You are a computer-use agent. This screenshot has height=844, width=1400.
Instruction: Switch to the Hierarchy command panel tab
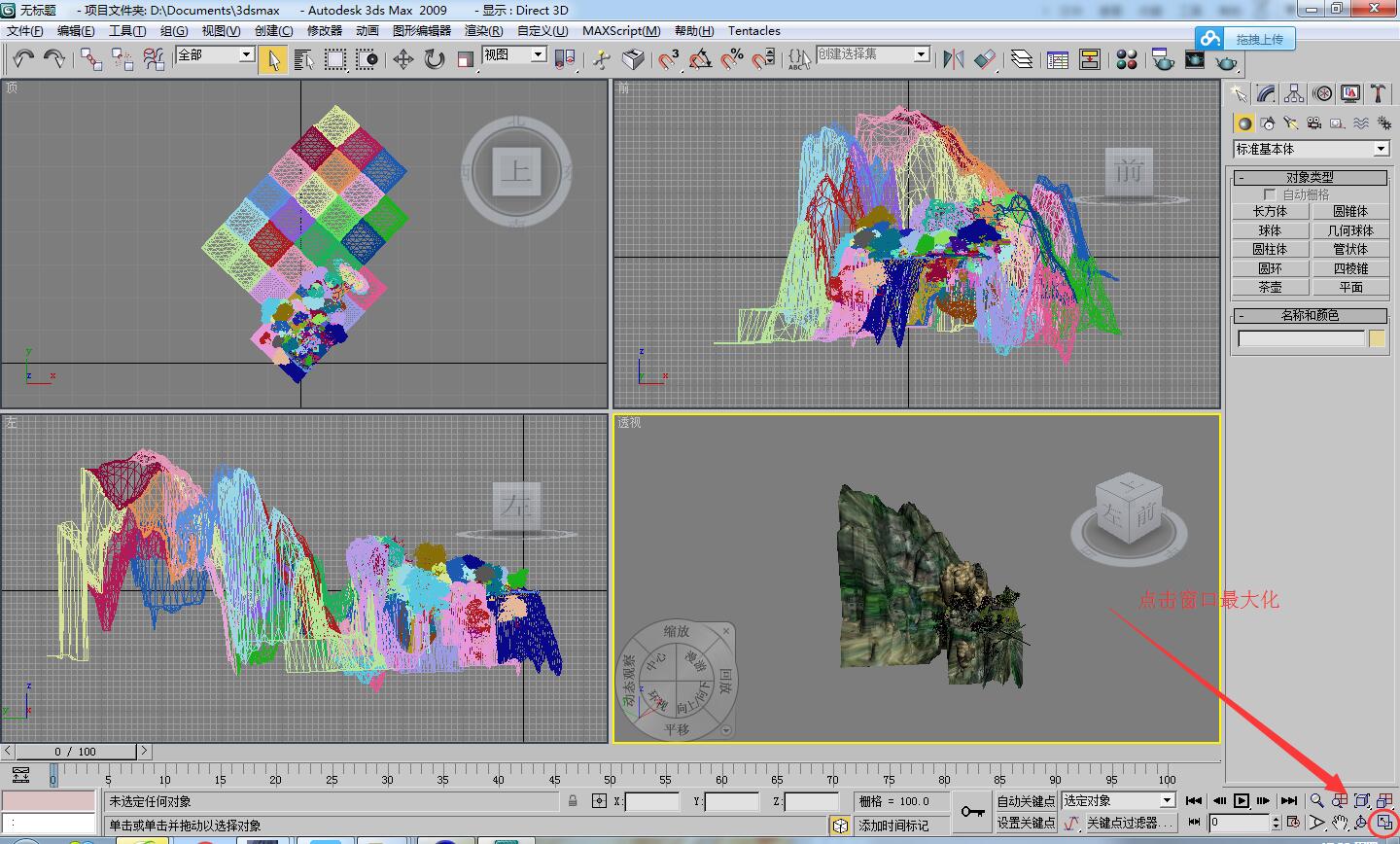pos(1294,93)
